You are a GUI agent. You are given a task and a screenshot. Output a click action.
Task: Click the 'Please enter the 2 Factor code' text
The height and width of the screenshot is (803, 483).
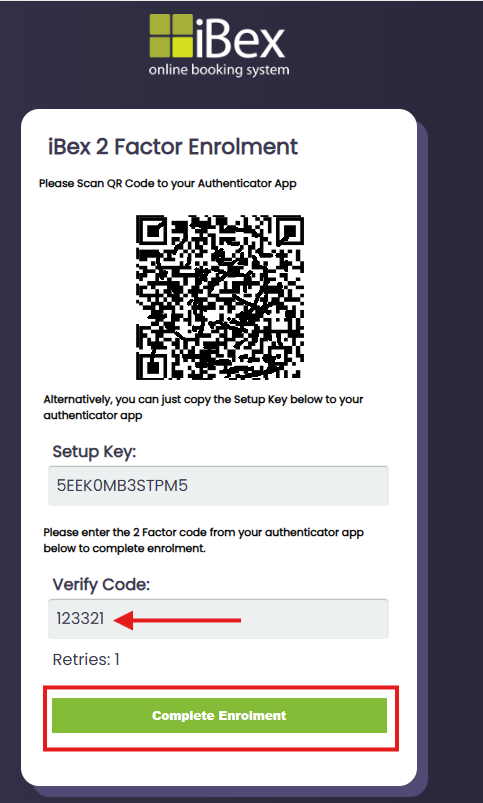(x=203, y=540)
